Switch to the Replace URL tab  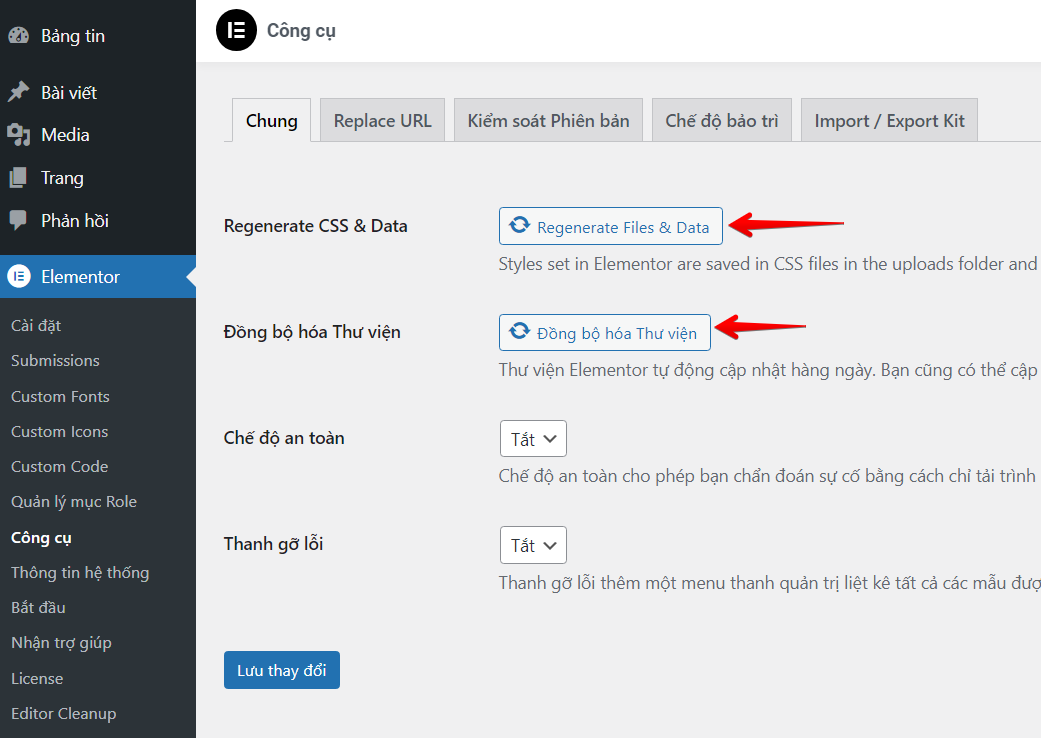coord(382,120)
